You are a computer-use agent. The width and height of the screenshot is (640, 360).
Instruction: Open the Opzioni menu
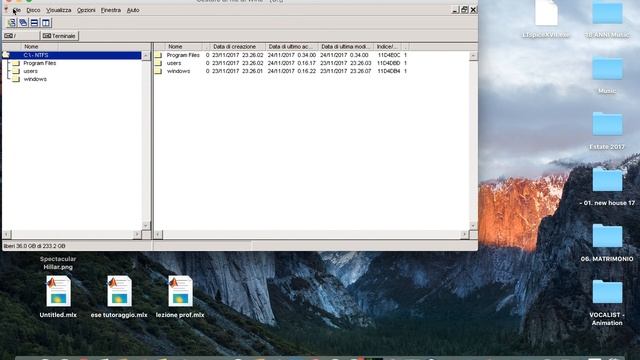[x=86, y=10]
